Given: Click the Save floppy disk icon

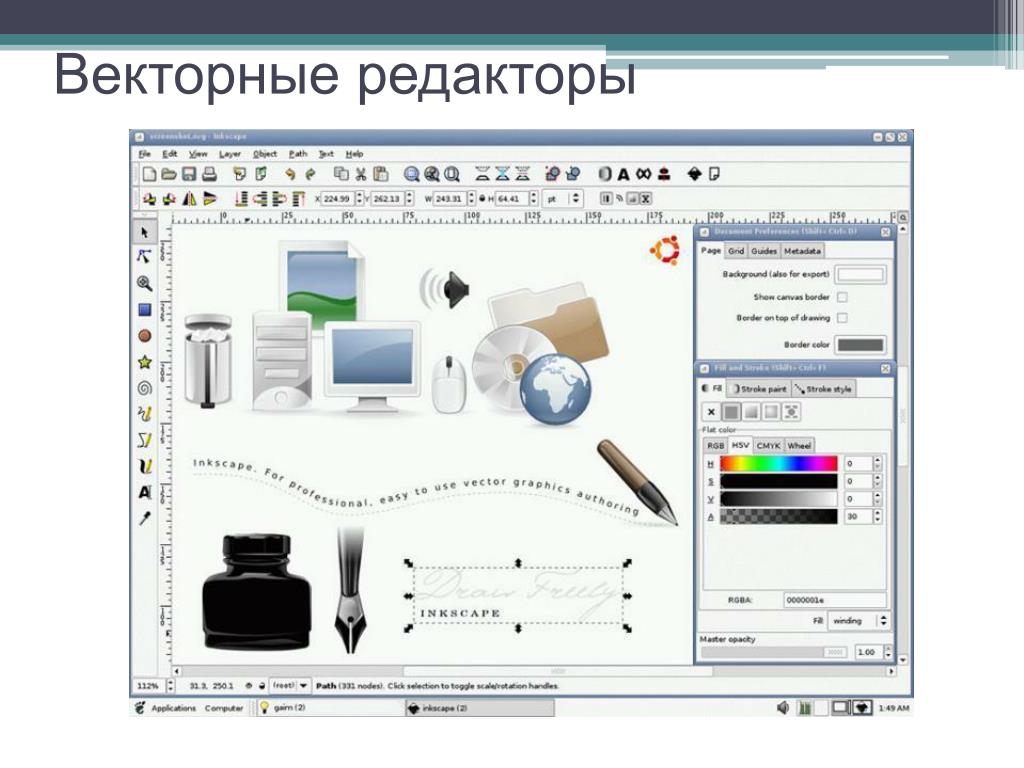Looking at the screenshot, I should [189, 174].
